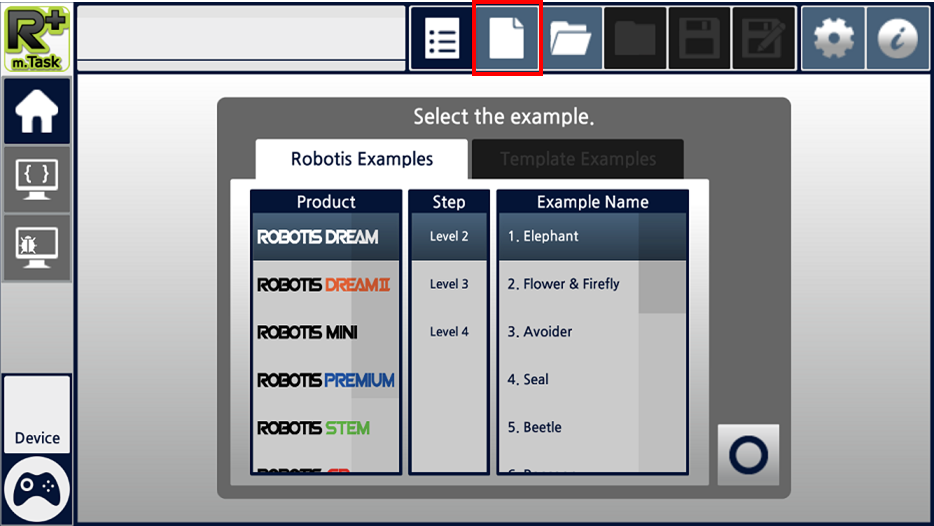The height and width of the screenshot is (526, 934).
Task: Click the Product column header
Action: pyautogui.click(x=326, y=202)
